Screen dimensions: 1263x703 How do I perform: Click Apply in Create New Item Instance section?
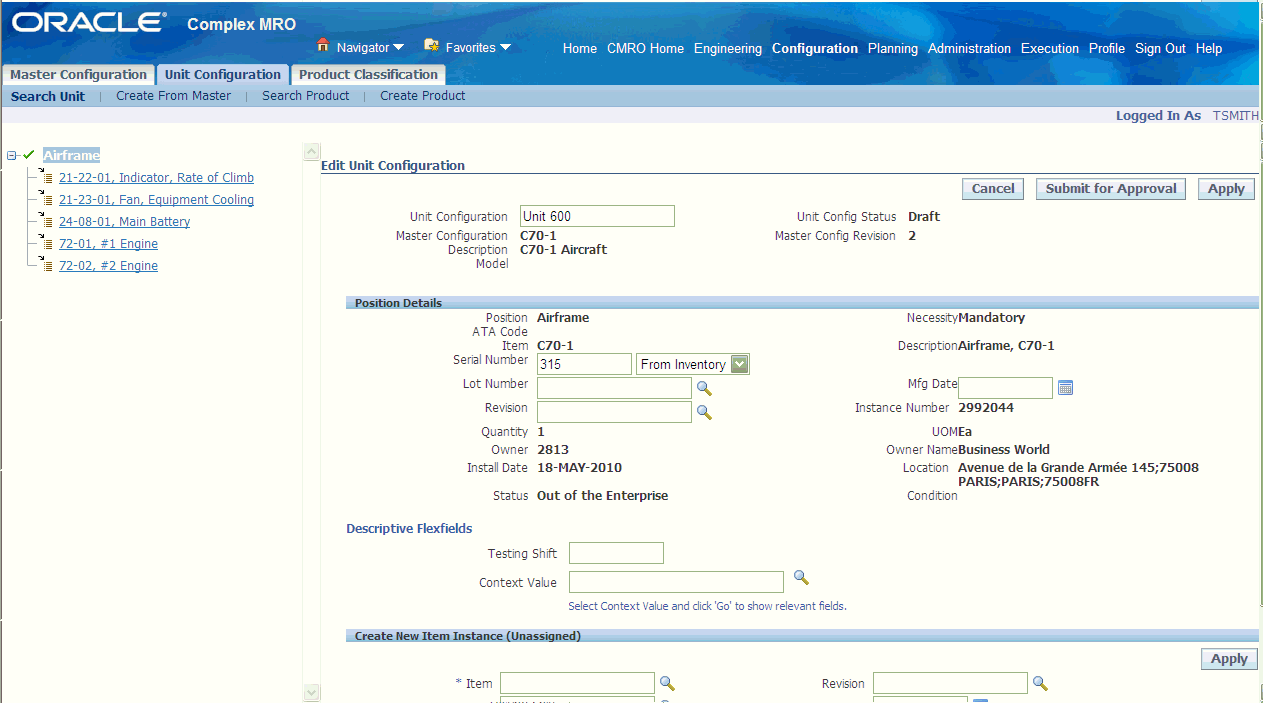(x=1229, y=659)
